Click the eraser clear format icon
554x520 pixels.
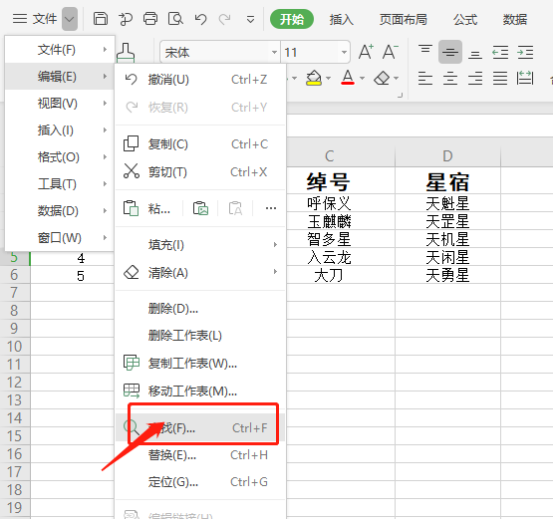(x=382, y=78)
